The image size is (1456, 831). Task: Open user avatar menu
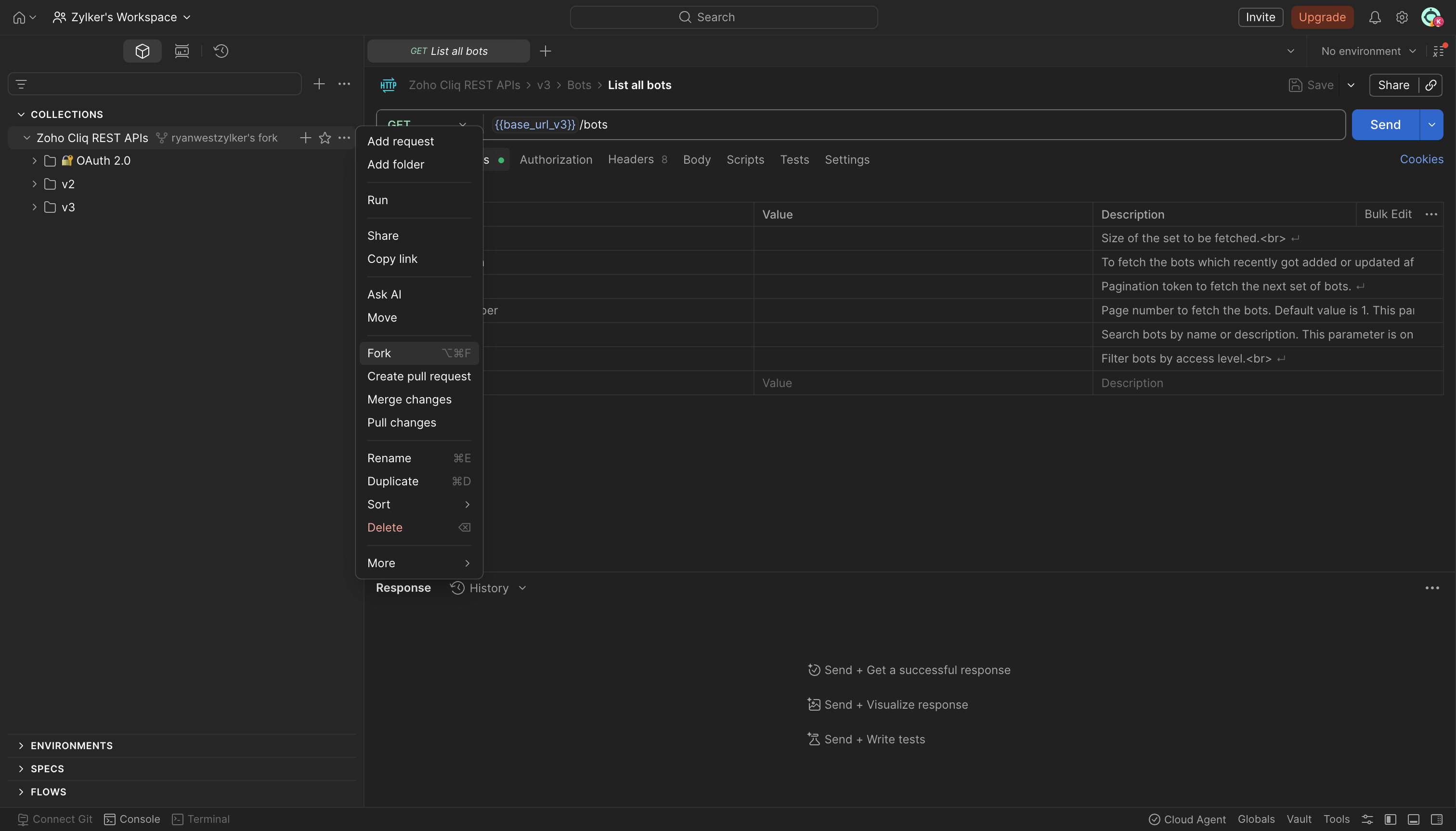click(1431, 18)
